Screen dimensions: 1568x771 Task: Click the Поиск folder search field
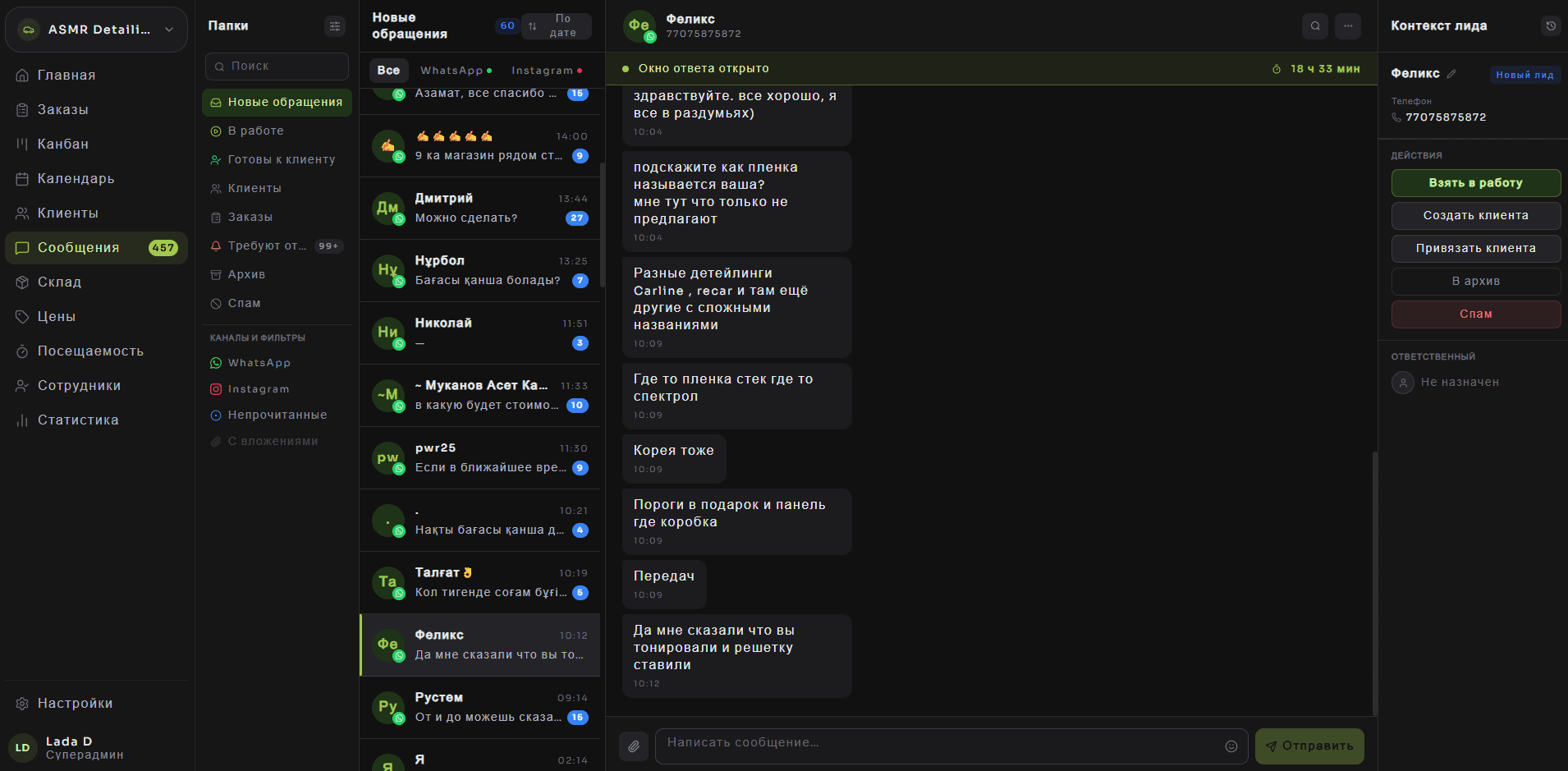pos(277,67)
